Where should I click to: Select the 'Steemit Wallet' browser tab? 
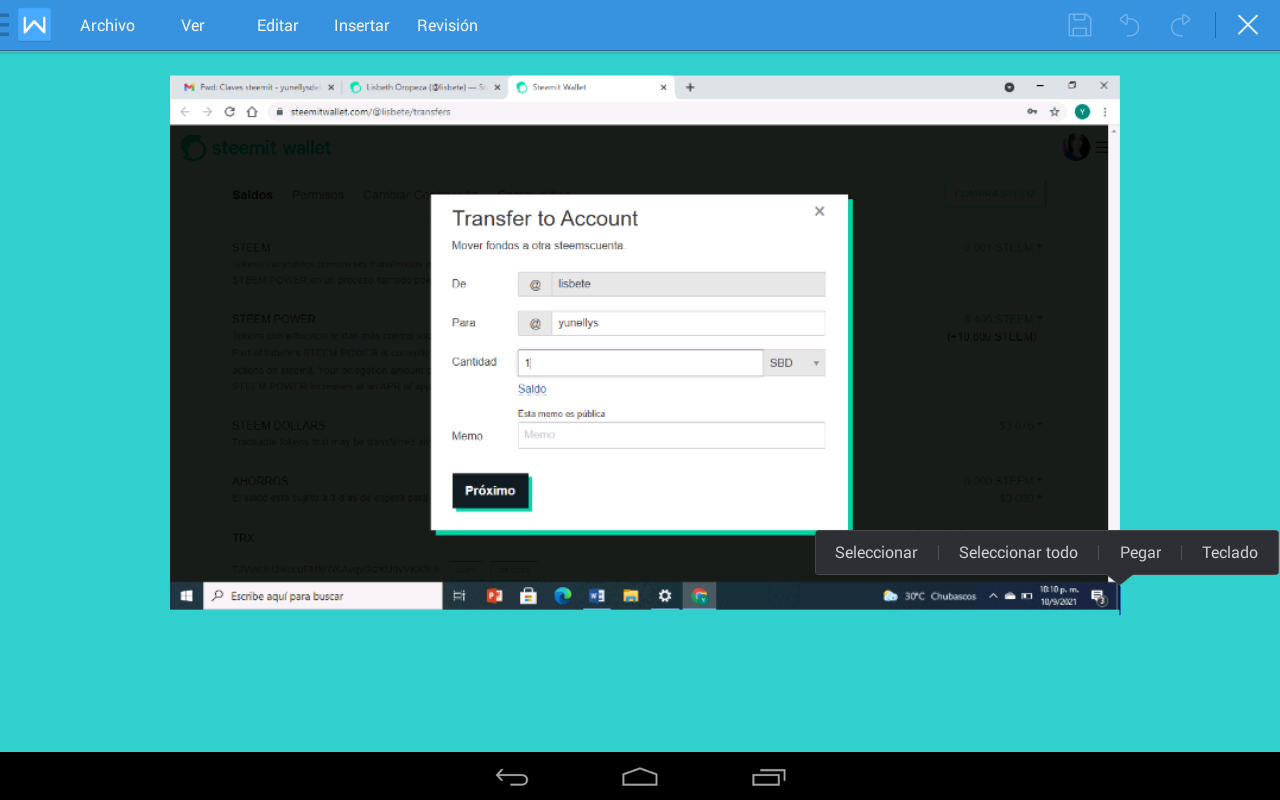point(590,87)
